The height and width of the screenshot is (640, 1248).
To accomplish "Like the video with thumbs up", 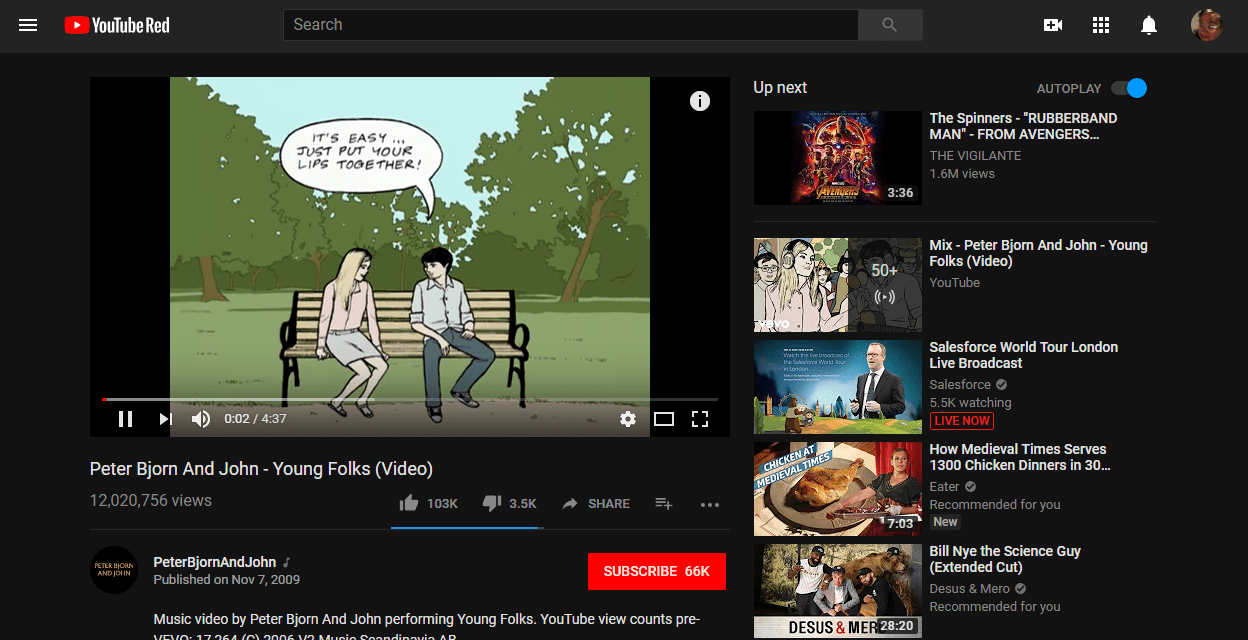I will coord(410,503).
